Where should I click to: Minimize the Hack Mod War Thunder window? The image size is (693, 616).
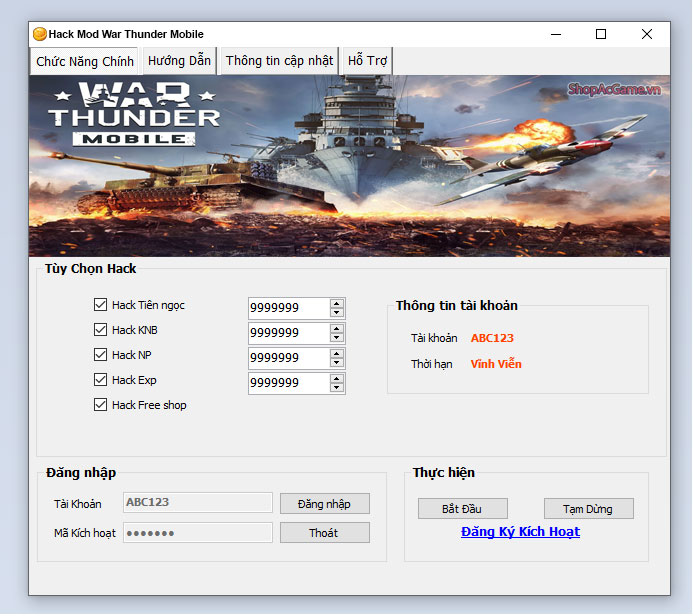(556, 34)
